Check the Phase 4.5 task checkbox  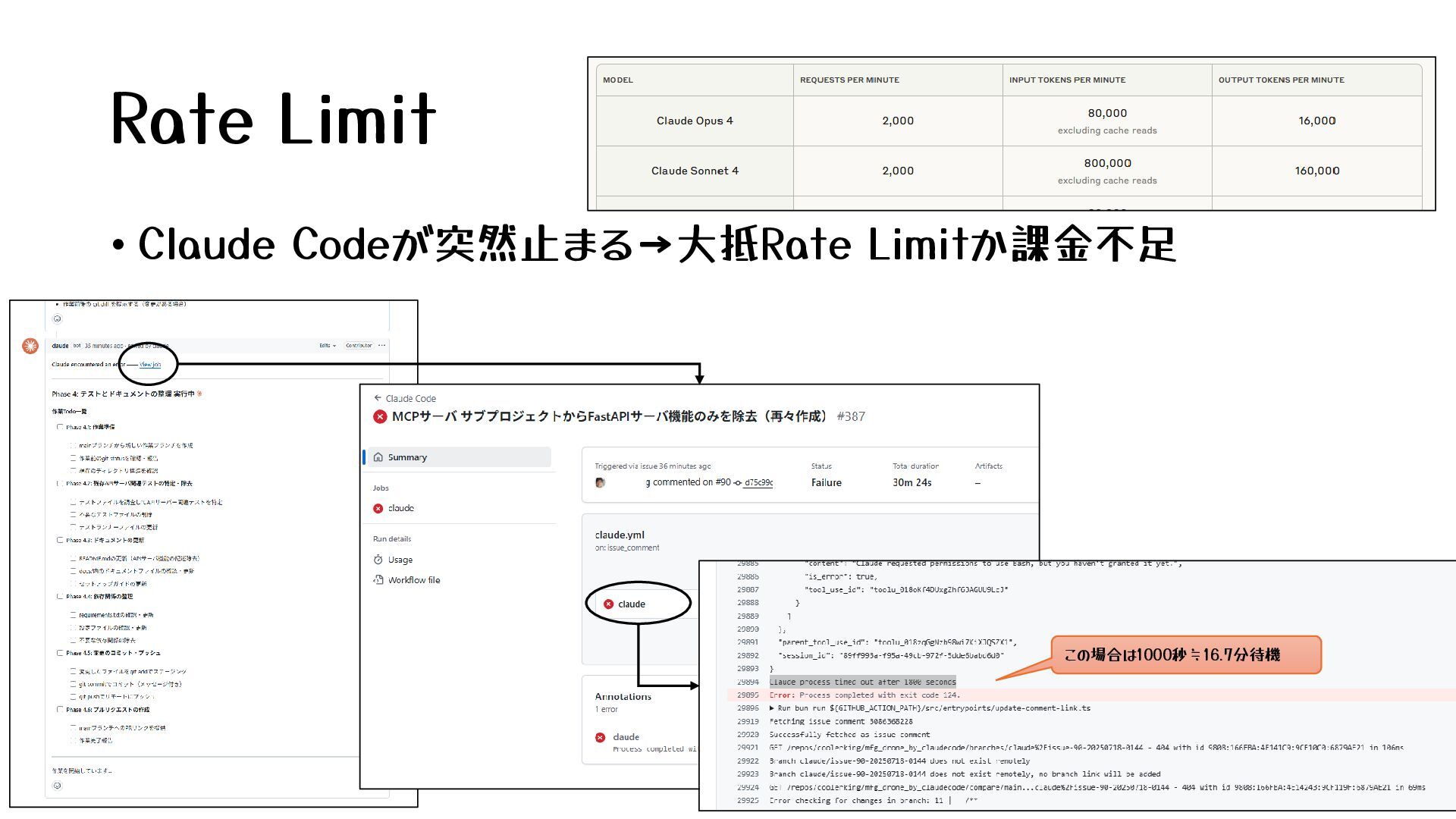[60, 653]
